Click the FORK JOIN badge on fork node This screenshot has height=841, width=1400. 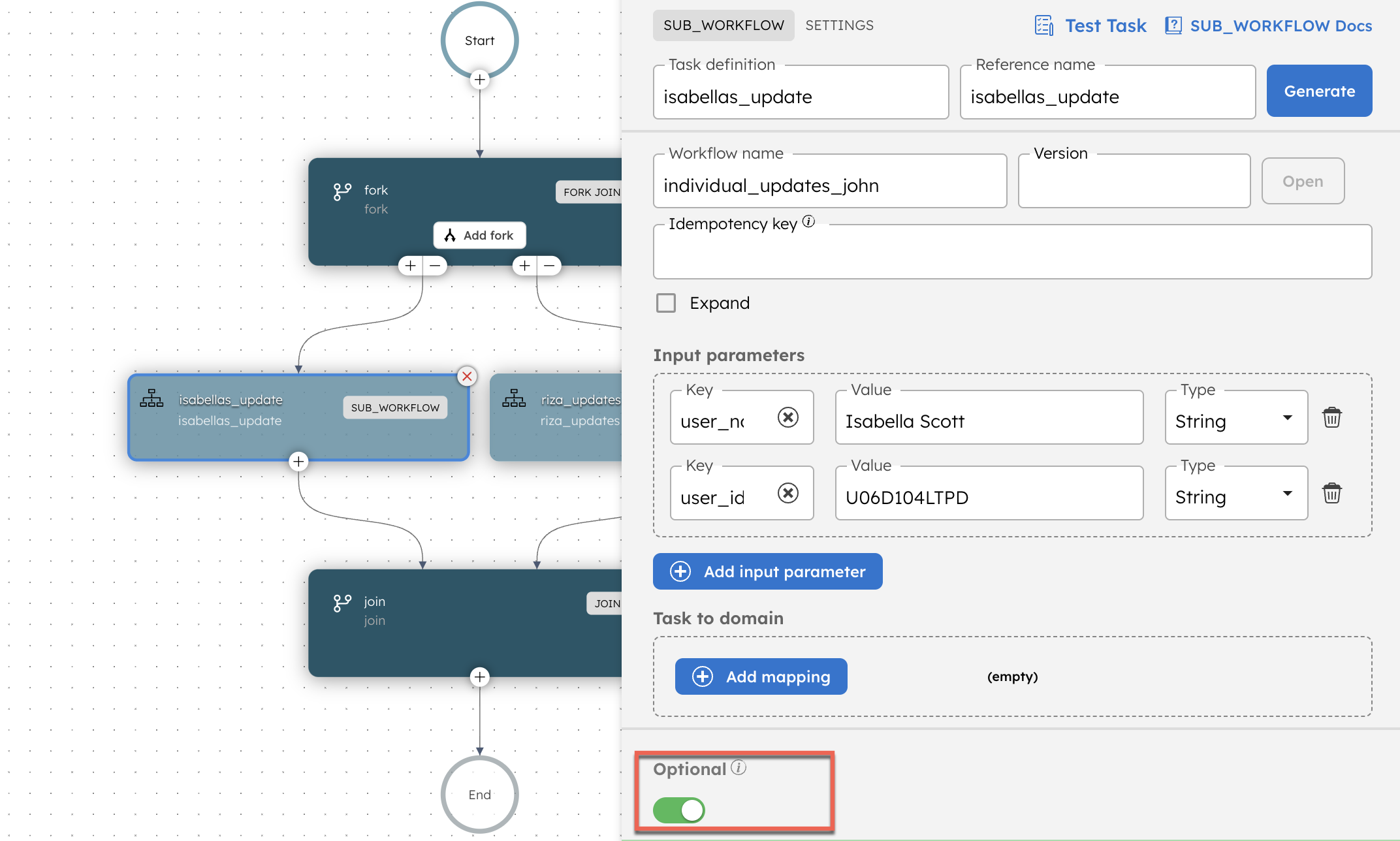pos(590,192)
